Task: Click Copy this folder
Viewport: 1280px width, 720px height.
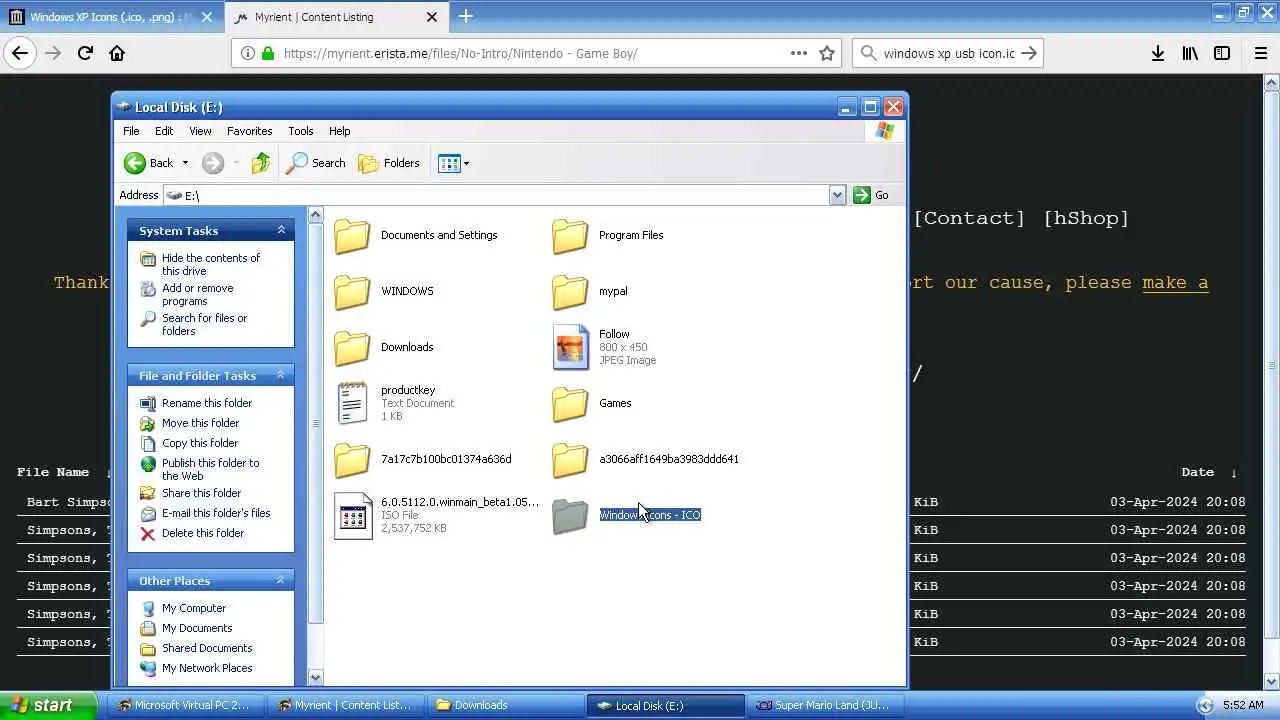Action: coord(200,443)
